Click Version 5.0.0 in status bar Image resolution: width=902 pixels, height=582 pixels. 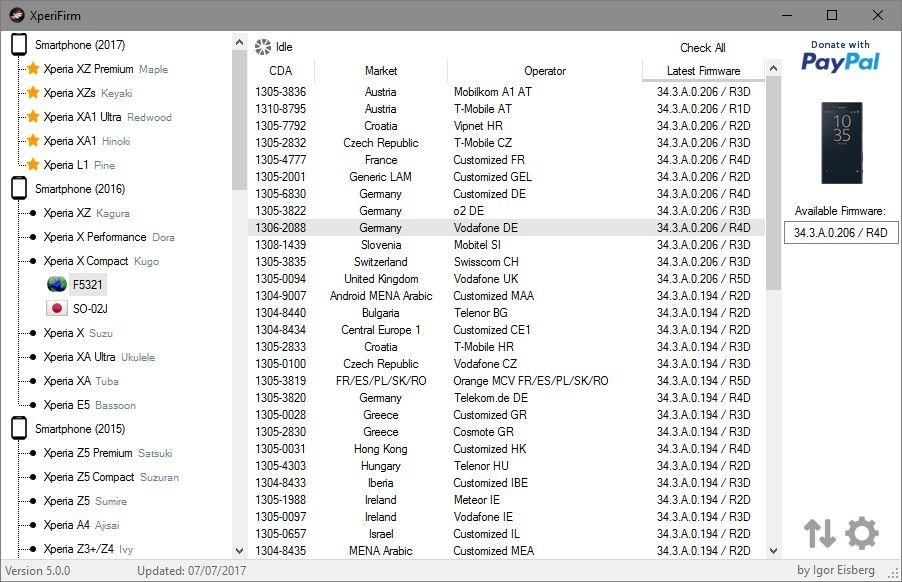click(x=37, y=570)
